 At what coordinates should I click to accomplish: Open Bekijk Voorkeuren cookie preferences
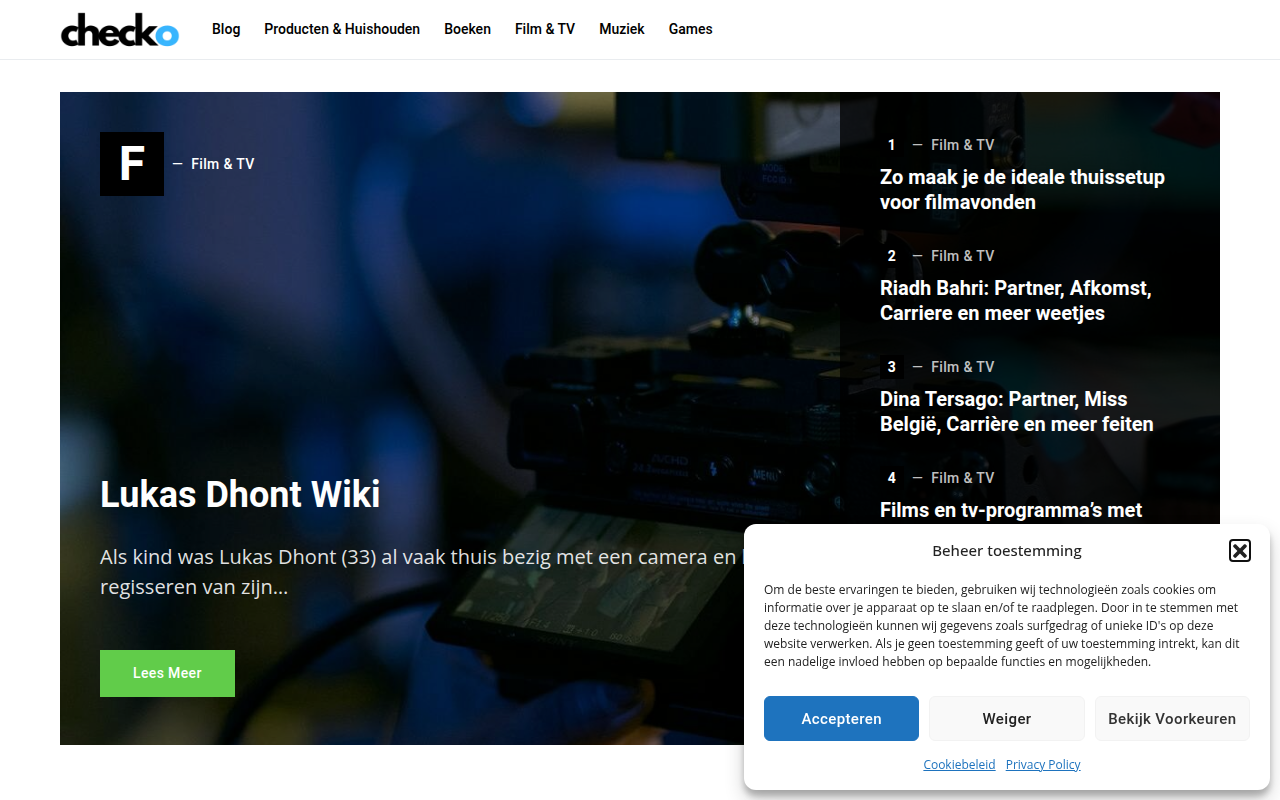(1172, 719)
